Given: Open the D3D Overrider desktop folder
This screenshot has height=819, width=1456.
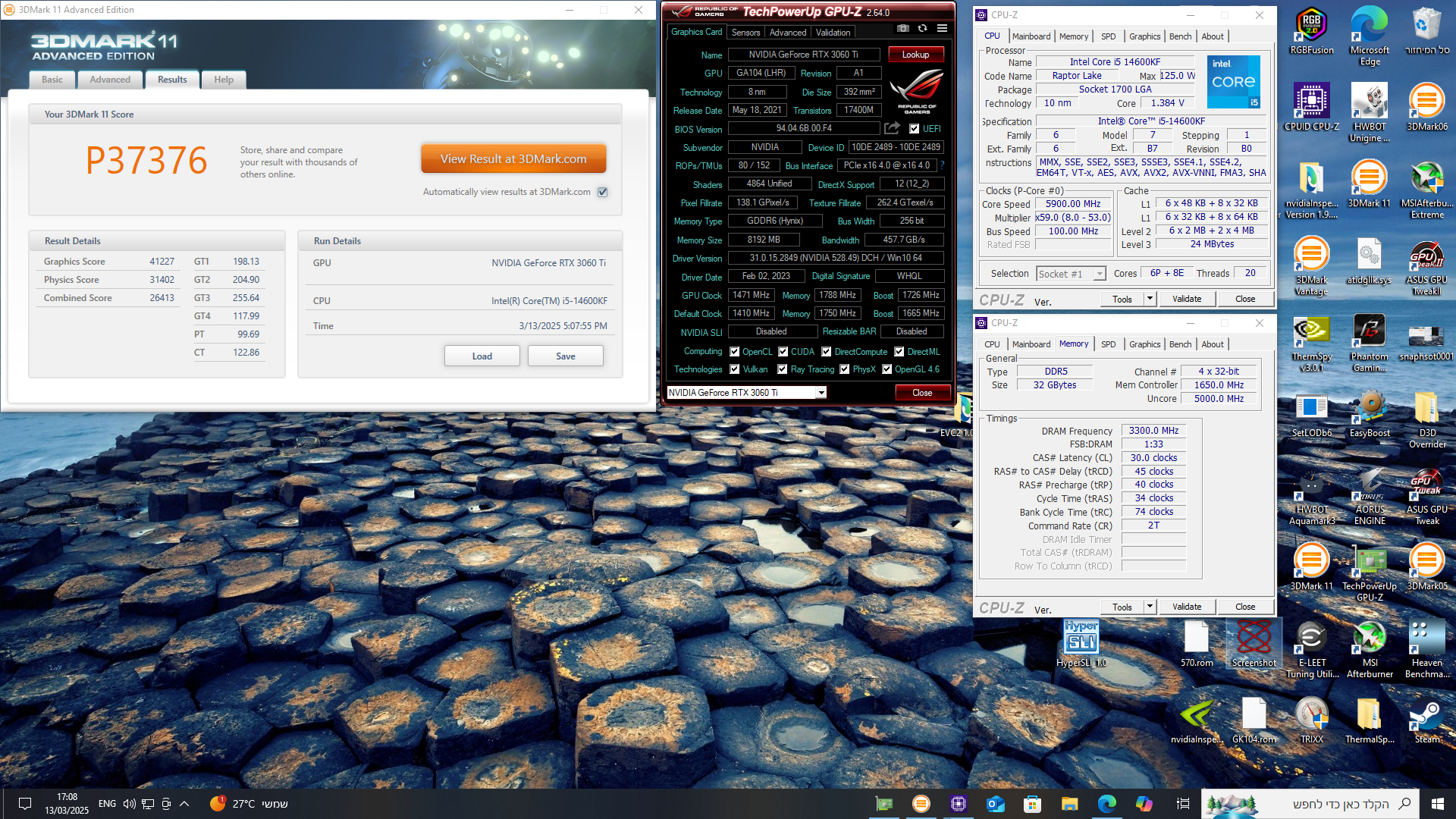Looking at the screenshot, I should pyautogui.click(x=1427, y=419).
